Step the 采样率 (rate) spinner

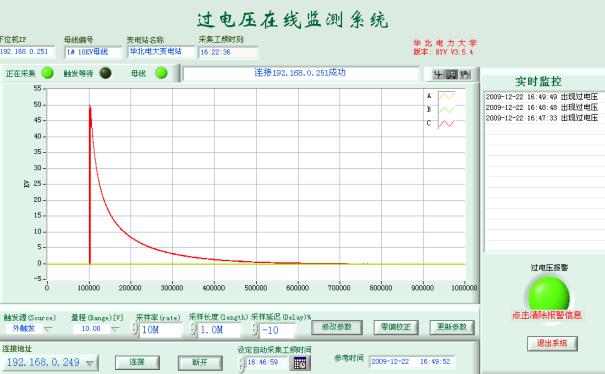pyautogui.click(x=135, y=329)
